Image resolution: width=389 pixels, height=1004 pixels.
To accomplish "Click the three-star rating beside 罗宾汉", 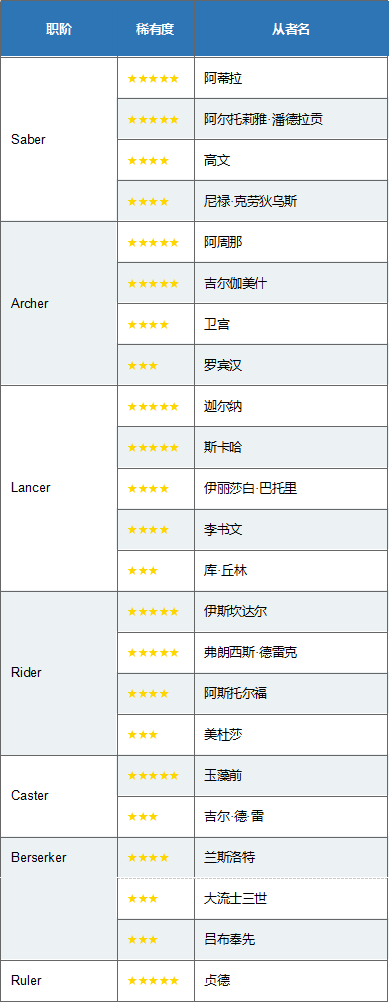I will [143, 366].
